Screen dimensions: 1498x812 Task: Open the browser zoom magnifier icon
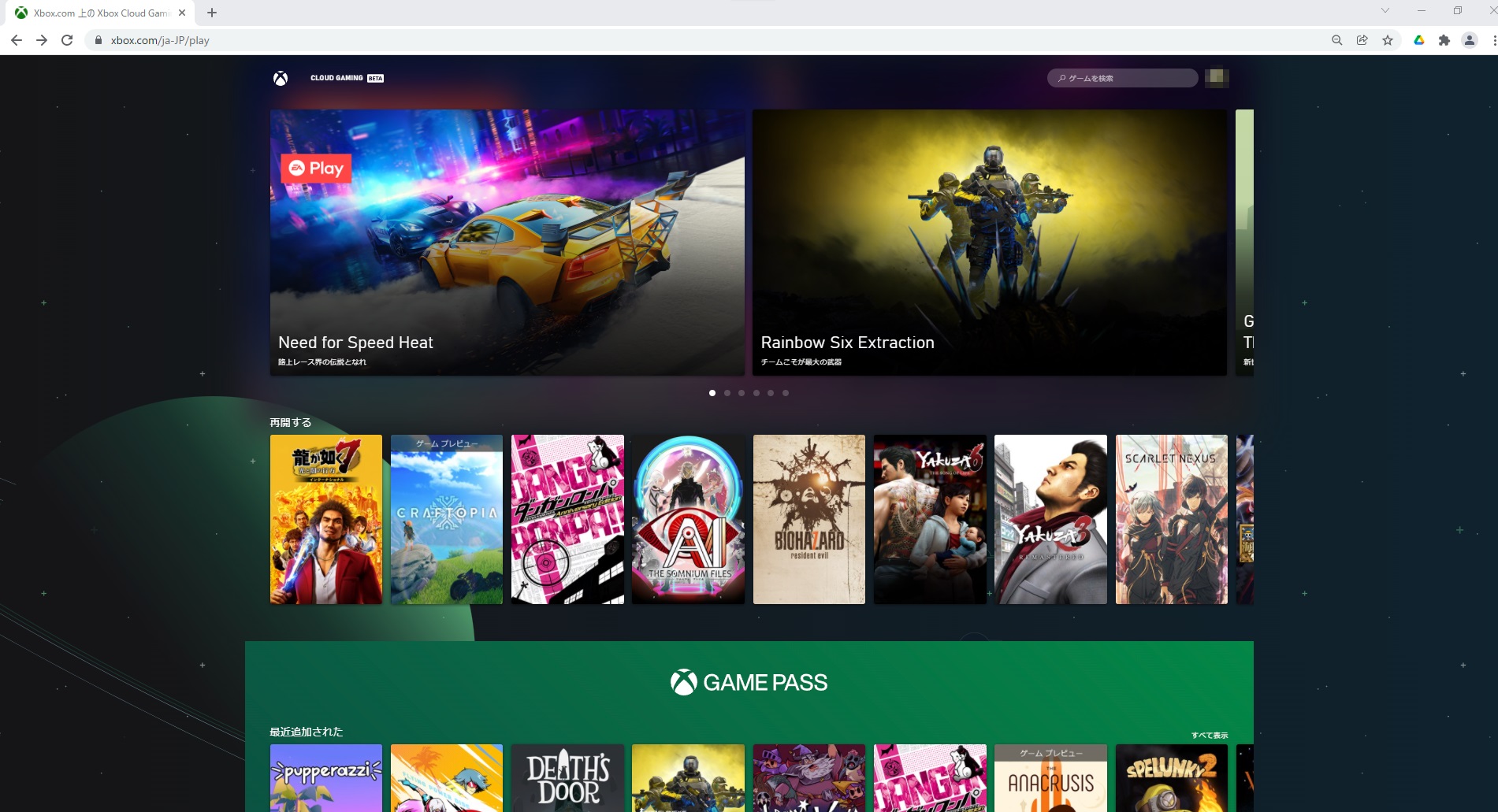[x=1336, y=40]
